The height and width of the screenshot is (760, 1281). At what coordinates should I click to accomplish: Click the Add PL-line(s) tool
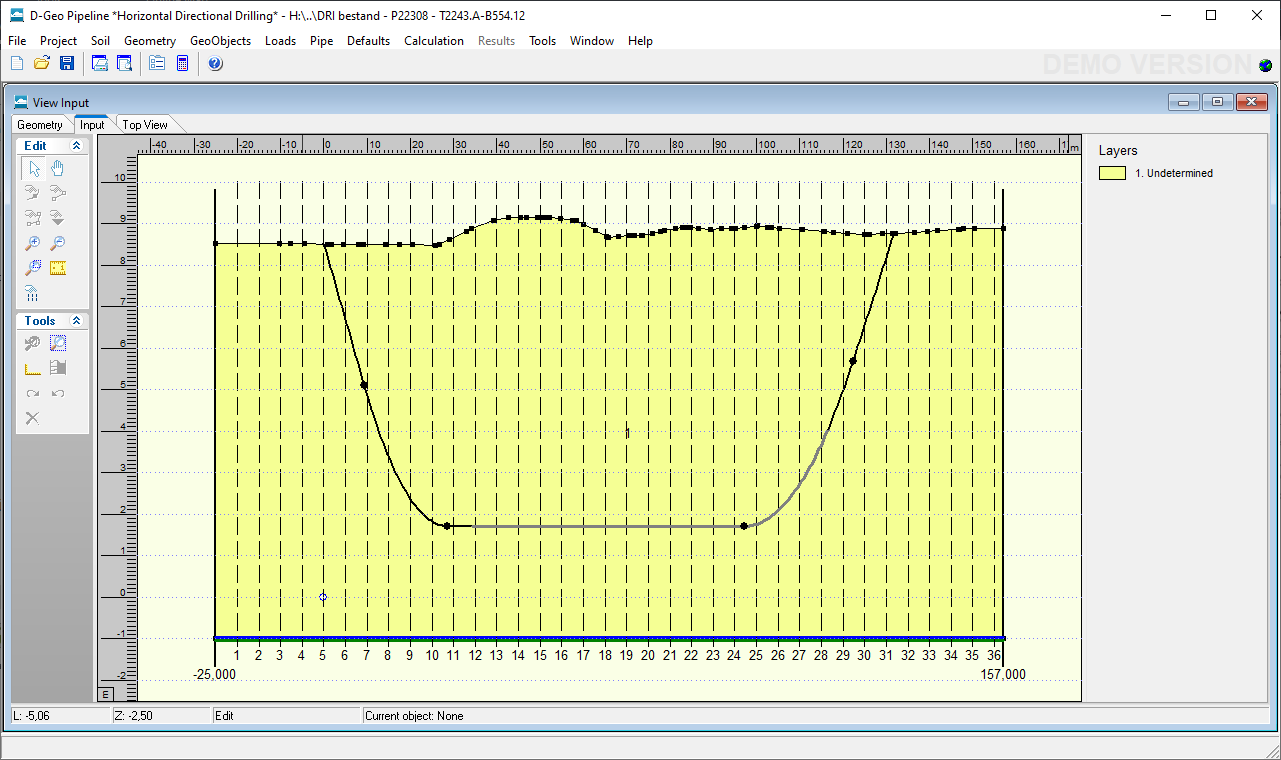tap(58, 218)
